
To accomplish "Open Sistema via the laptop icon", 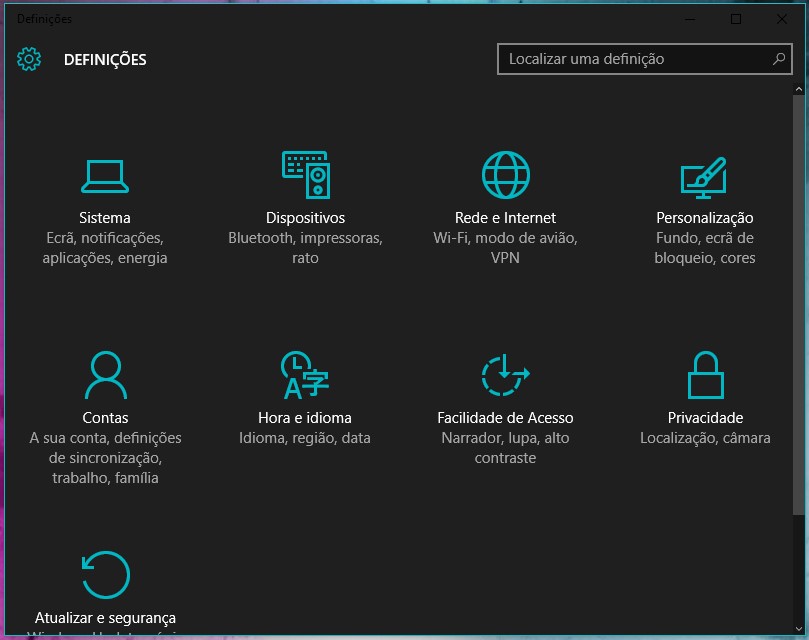I will [x=105, y=177].
